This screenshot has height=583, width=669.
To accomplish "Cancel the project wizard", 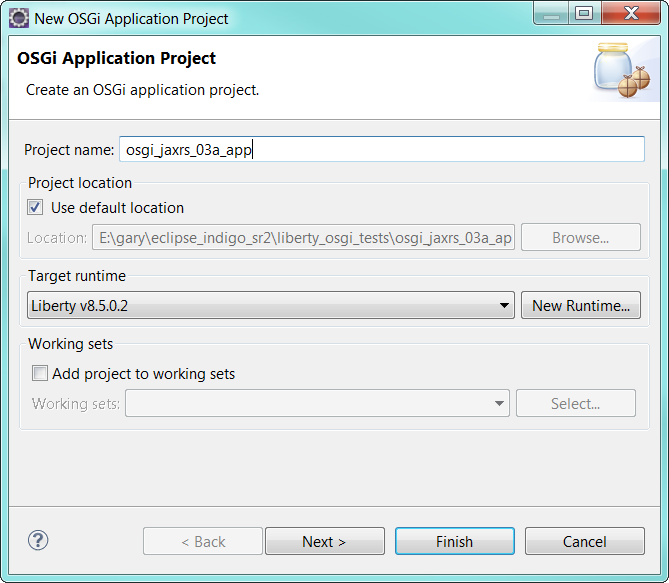I will click(x=584, y=541).
